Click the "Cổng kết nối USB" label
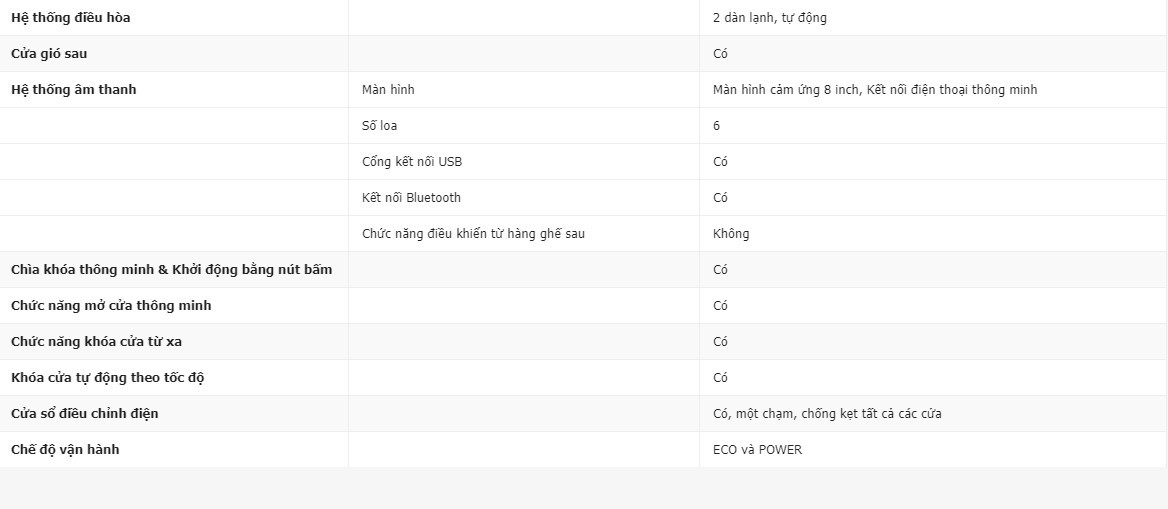 tap(412, 162)
